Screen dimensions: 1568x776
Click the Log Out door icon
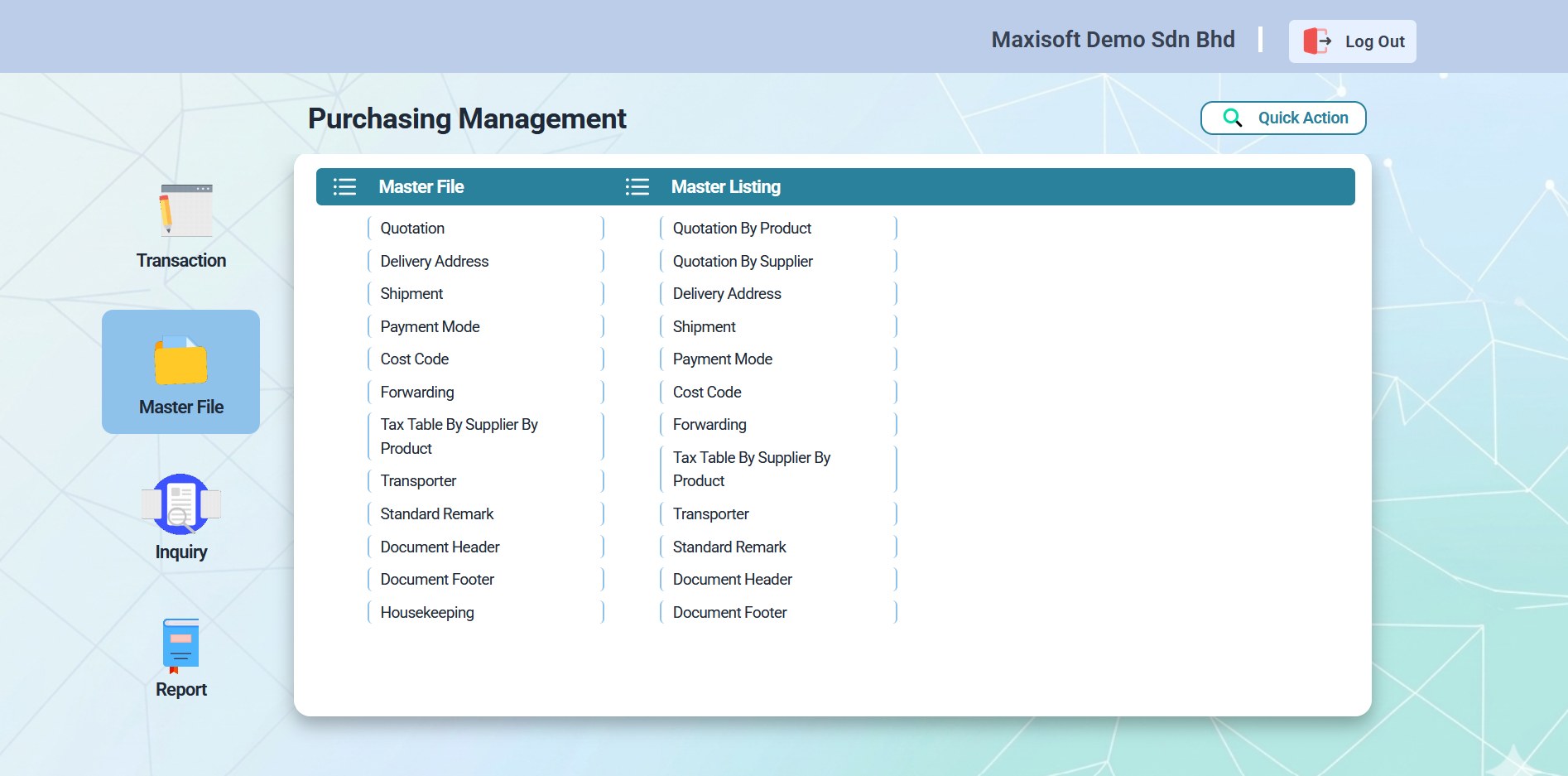[1317, 41]
